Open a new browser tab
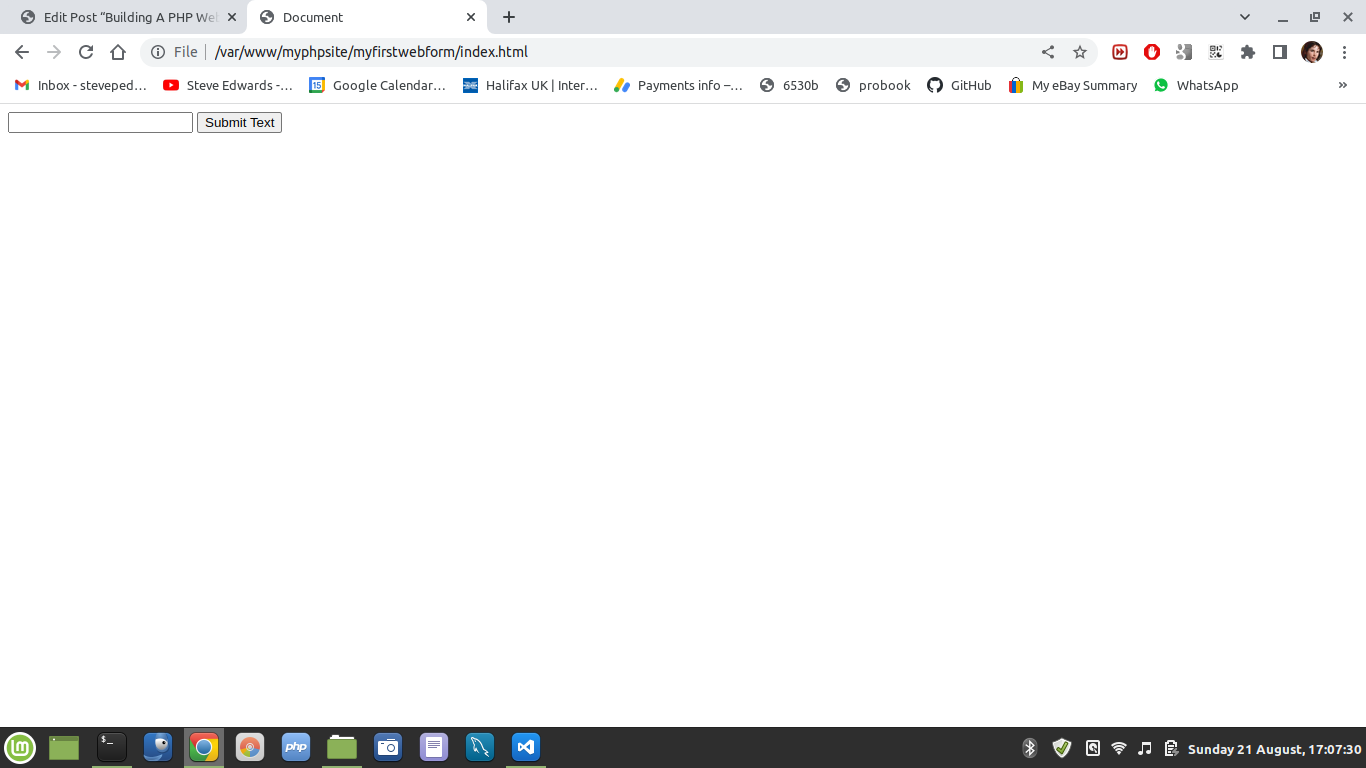 509,17
